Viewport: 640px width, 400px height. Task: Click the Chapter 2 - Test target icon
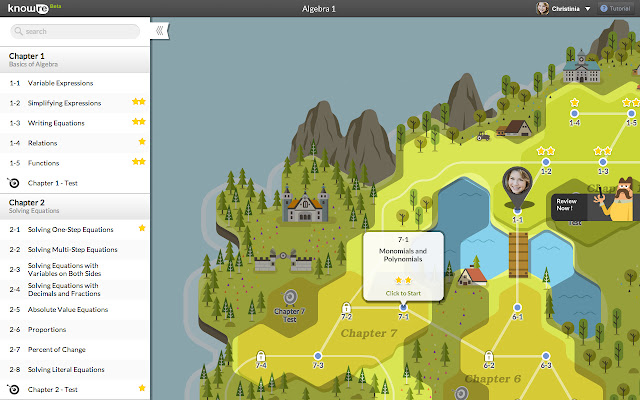tap(13, 389)
